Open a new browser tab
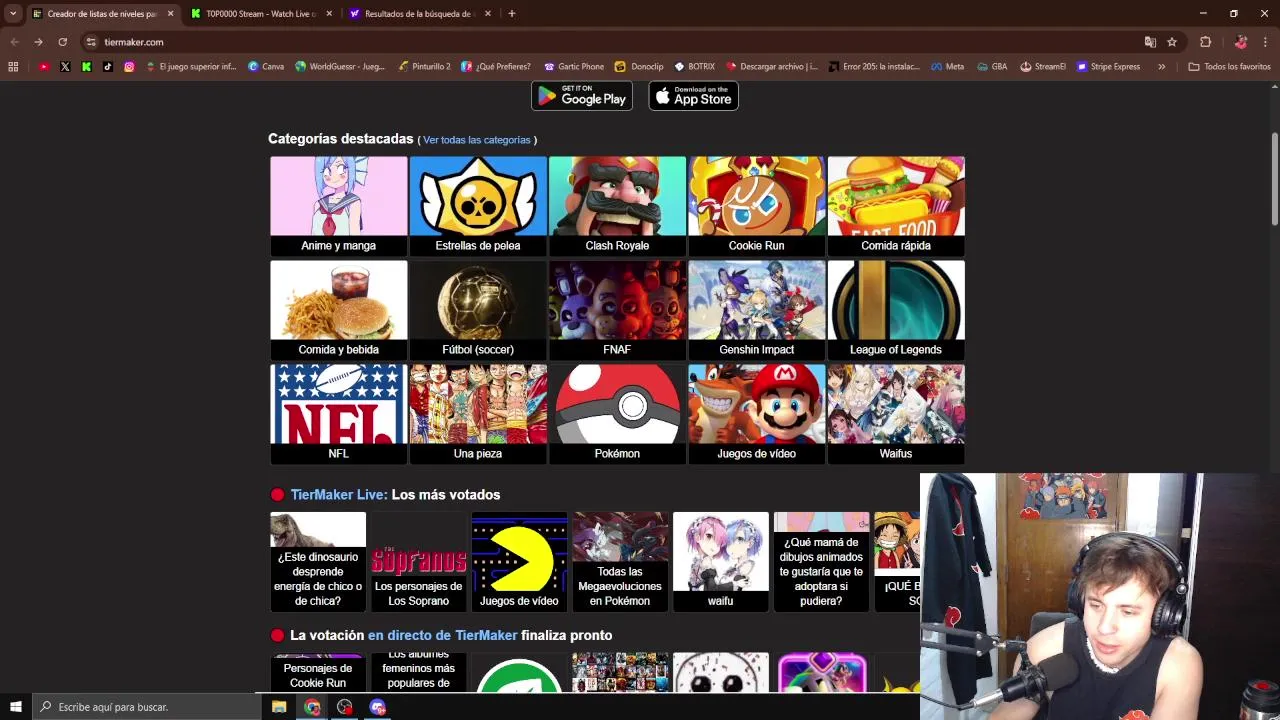The width and height of the screenshot is (1280, 720). pos(512,14)
